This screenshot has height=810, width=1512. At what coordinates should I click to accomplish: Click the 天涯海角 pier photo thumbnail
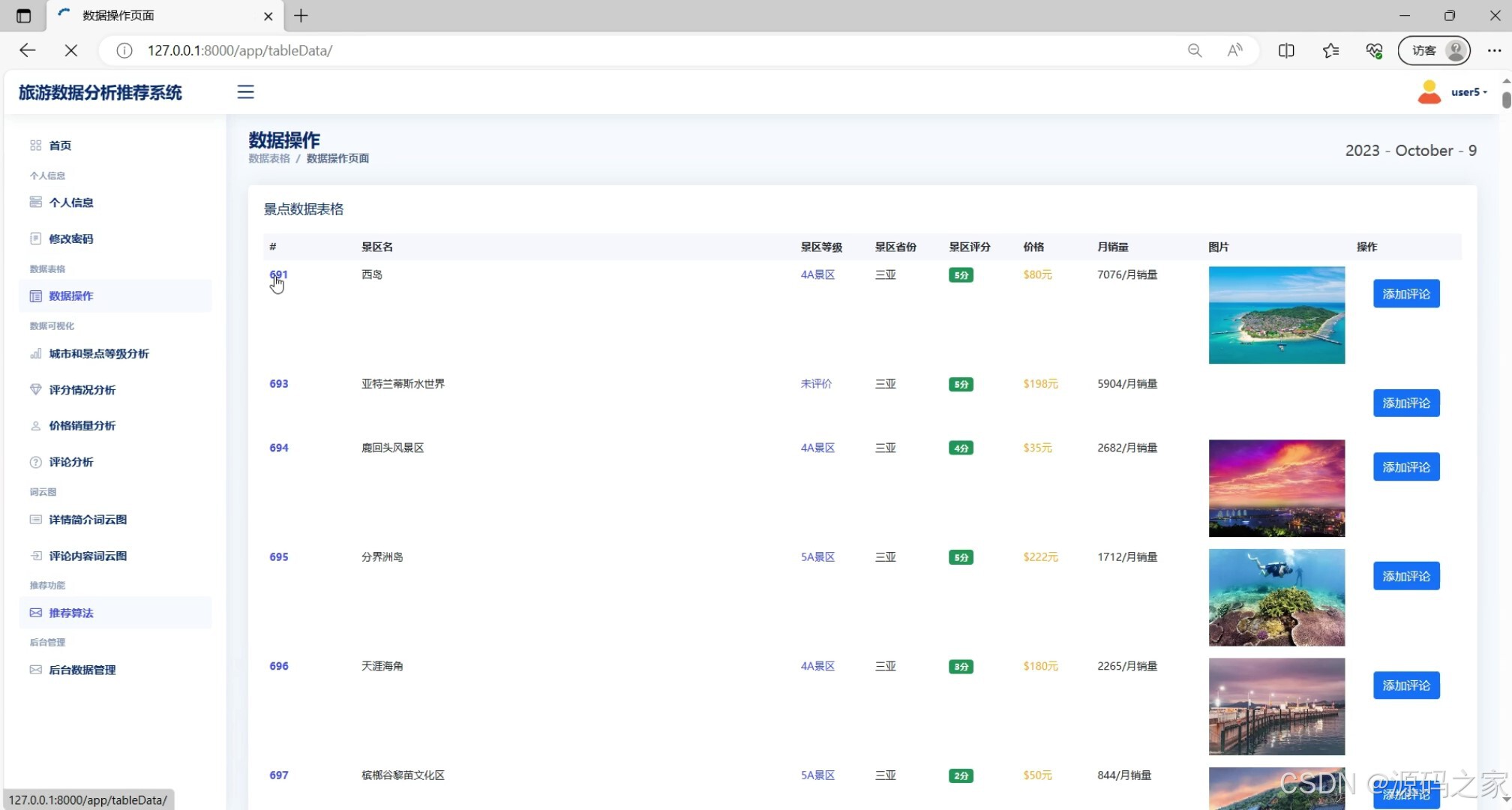[x=1276, y=706]
